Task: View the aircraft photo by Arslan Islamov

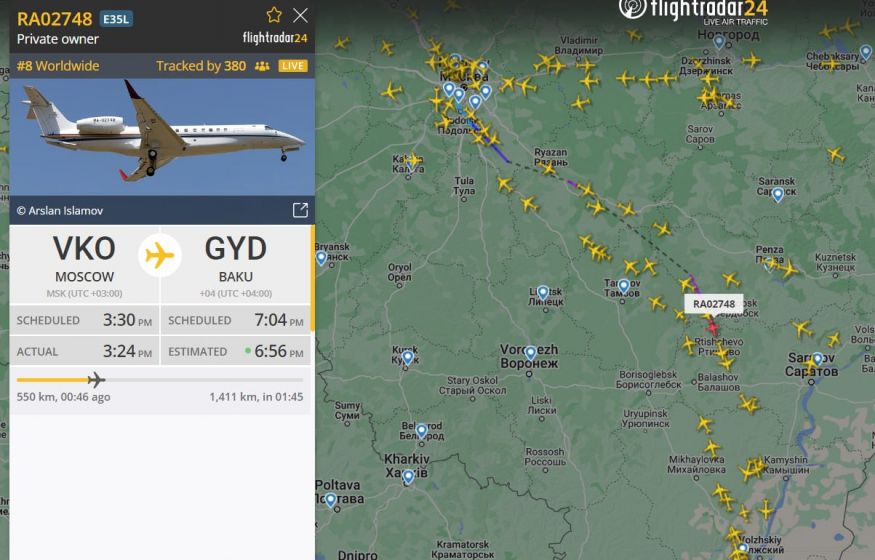Action: [x=162, y=137]
